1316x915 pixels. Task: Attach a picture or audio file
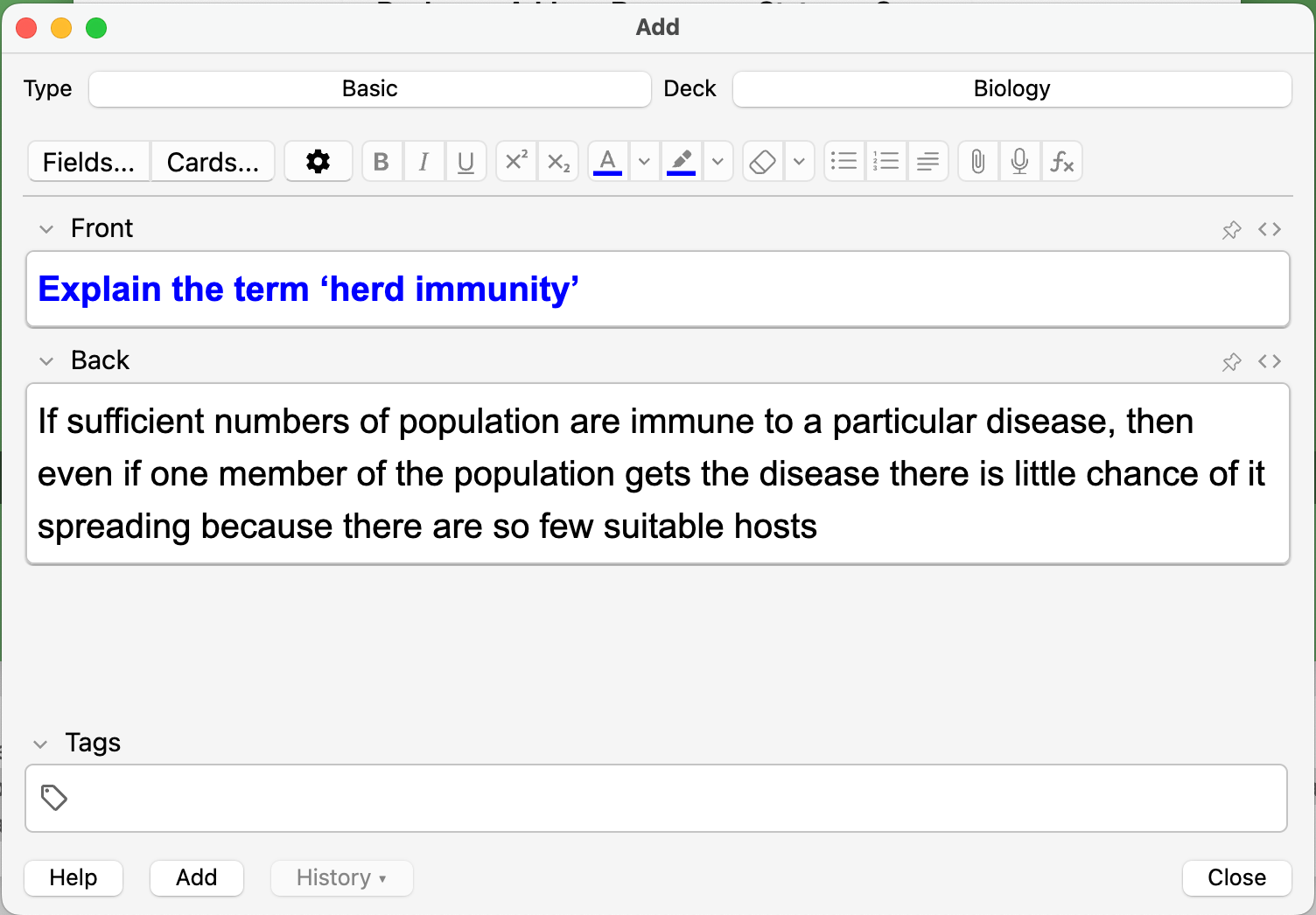(x=978, y=161)
